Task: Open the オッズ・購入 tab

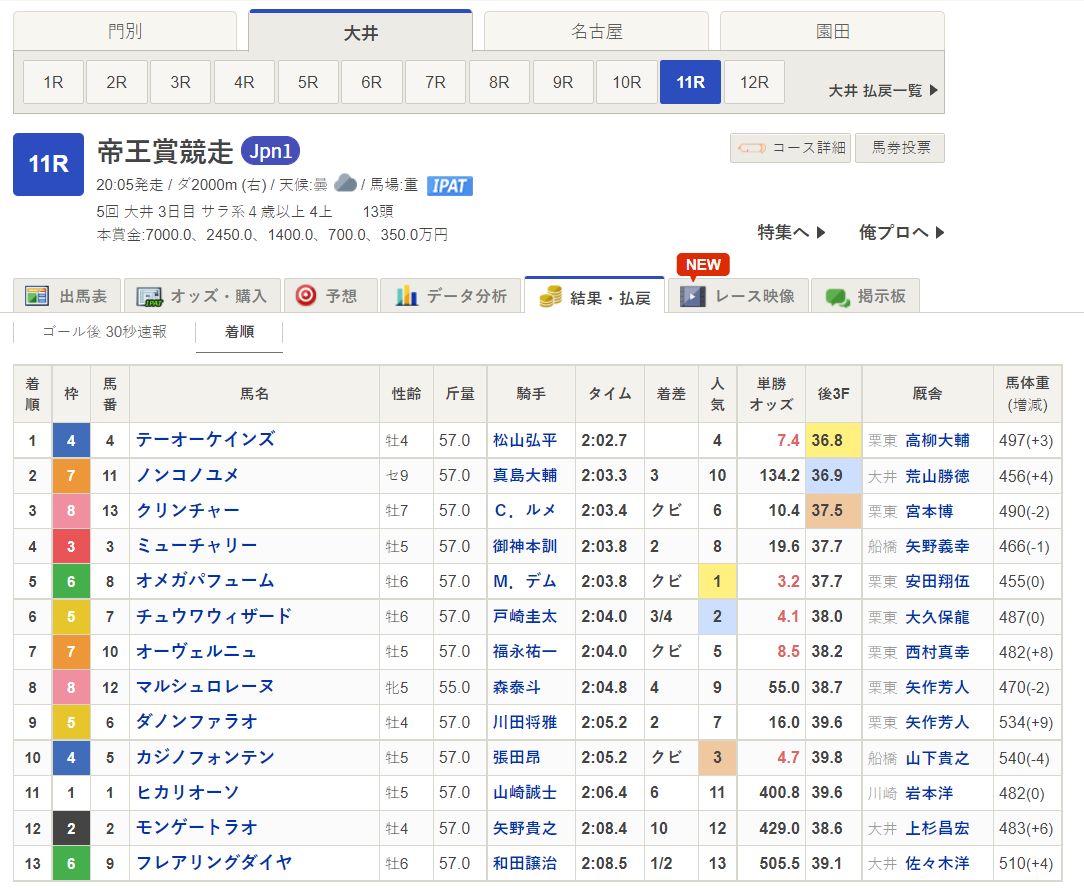Action: point(205,296)
